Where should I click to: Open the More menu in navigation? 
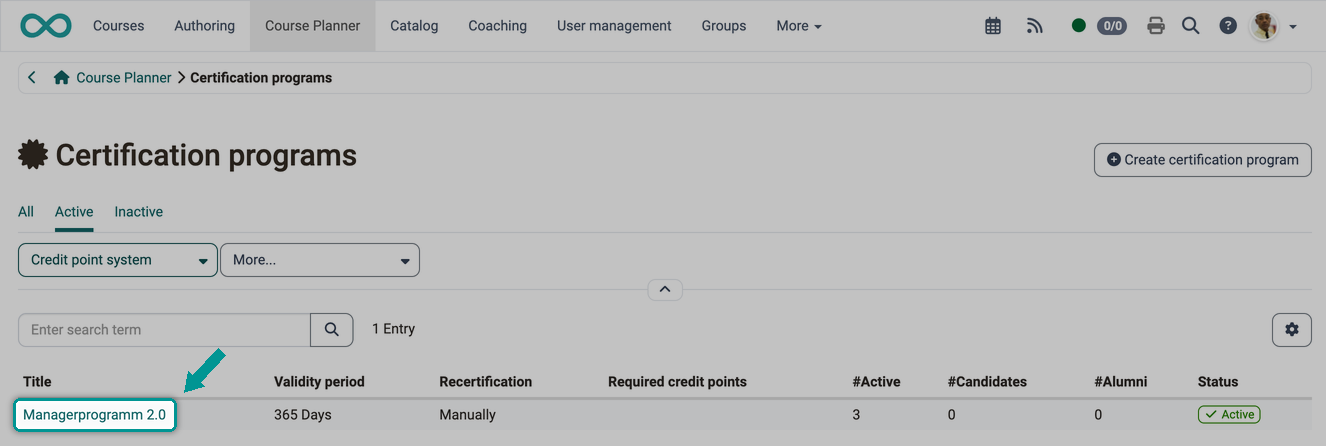tap(799, 26)
